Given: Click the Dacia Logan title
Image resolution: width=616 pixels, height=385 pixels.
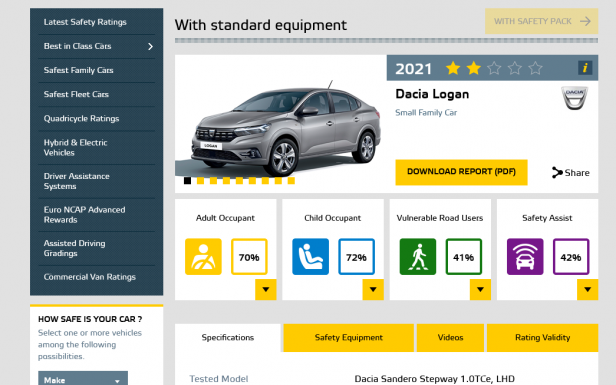Looking at the screenshot, I should click(432, 94).
